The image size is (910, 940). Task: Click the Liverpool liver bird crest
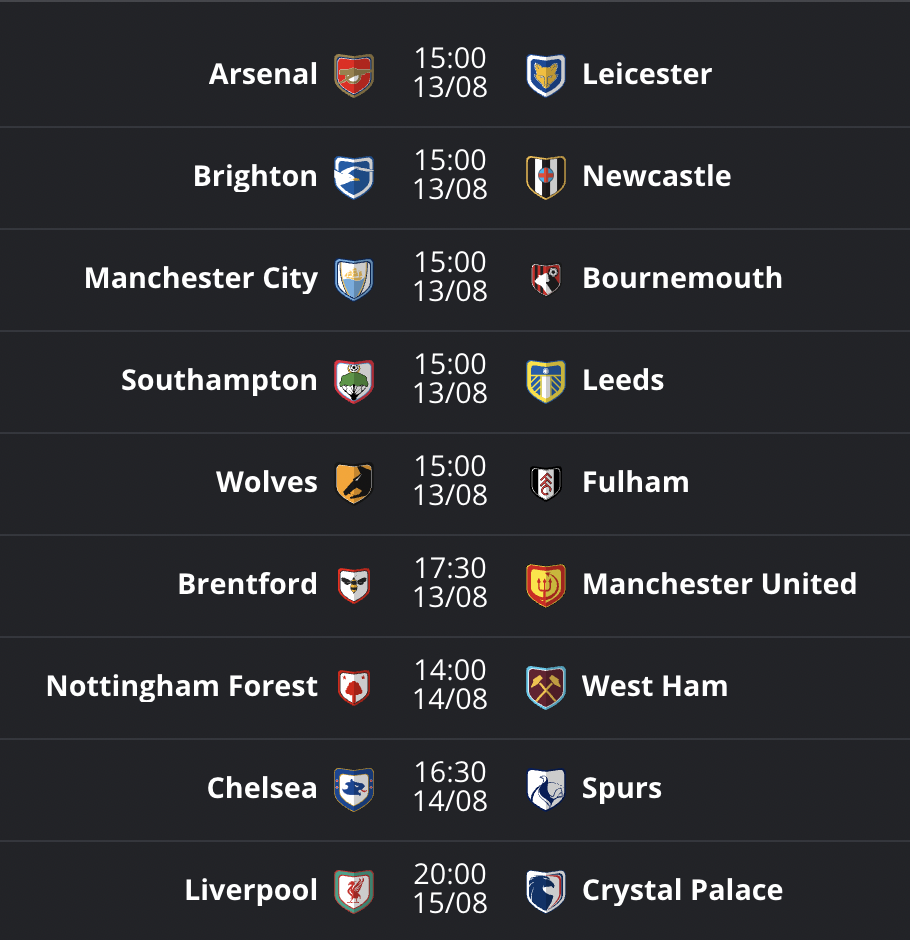pos(354,888)
